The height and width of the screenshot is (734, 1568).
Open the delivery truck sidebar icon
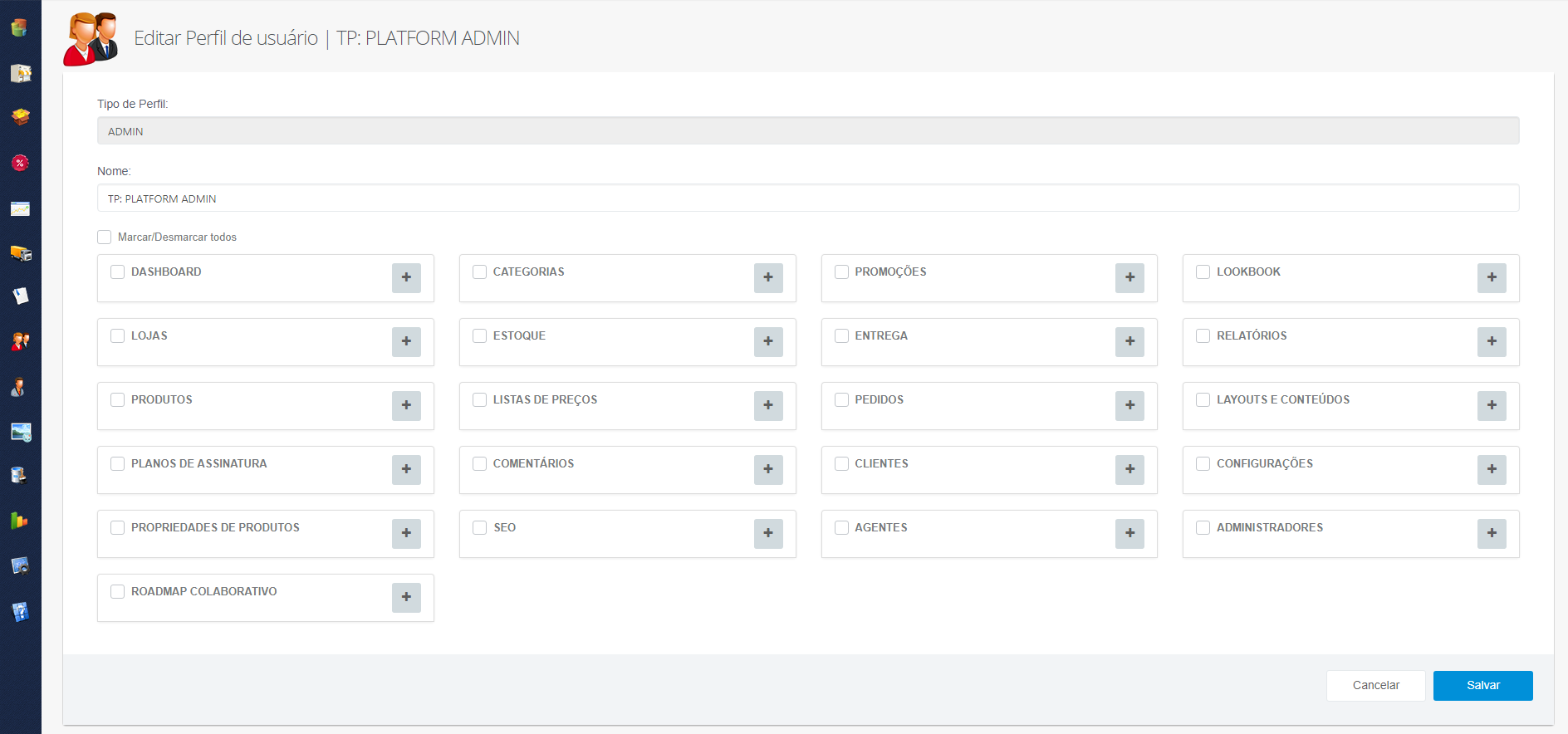[x=20, y=253]
